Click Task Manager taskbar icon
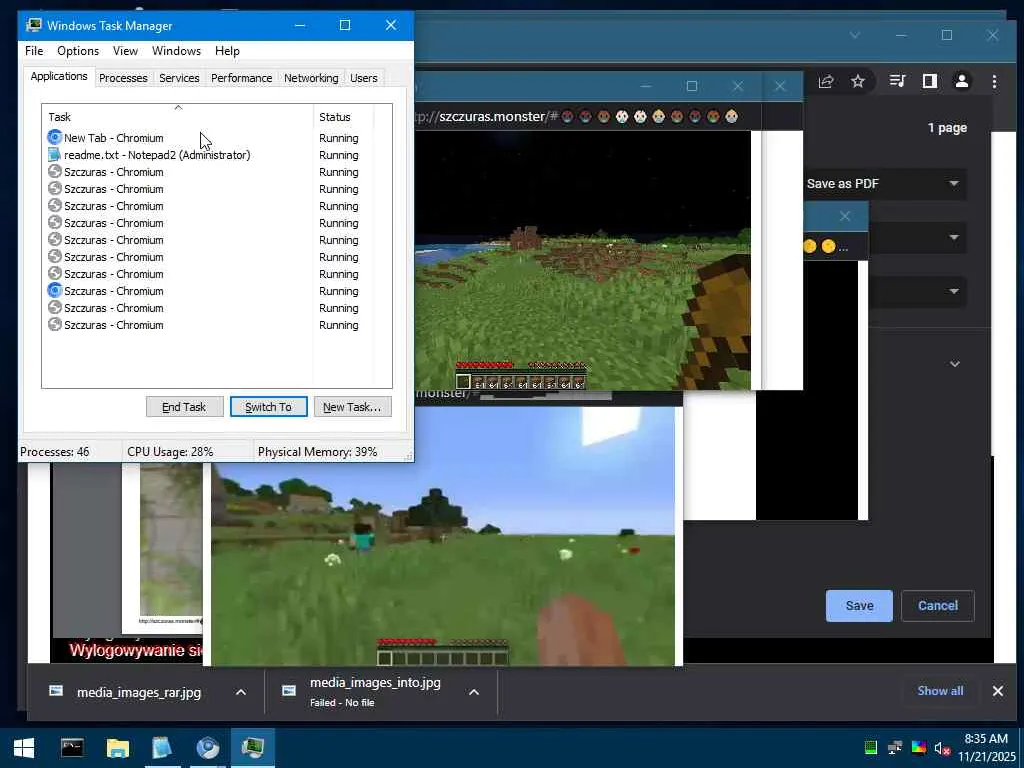Image resolution: width=1024 pixels, height=768 pixels. click(x=253, y=748)
